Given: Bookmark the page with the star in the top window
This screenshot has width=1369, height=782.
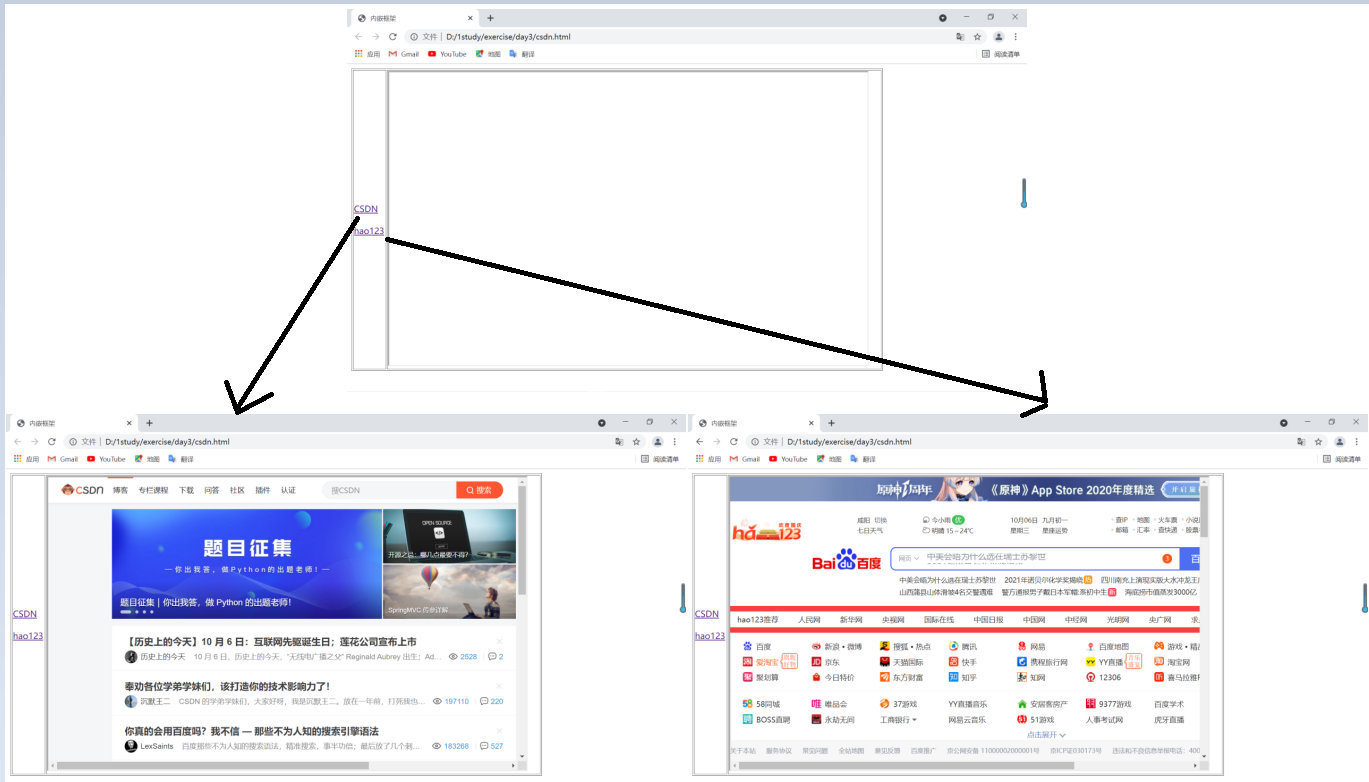Looking at the screenshot, I should tap(977, 37).
